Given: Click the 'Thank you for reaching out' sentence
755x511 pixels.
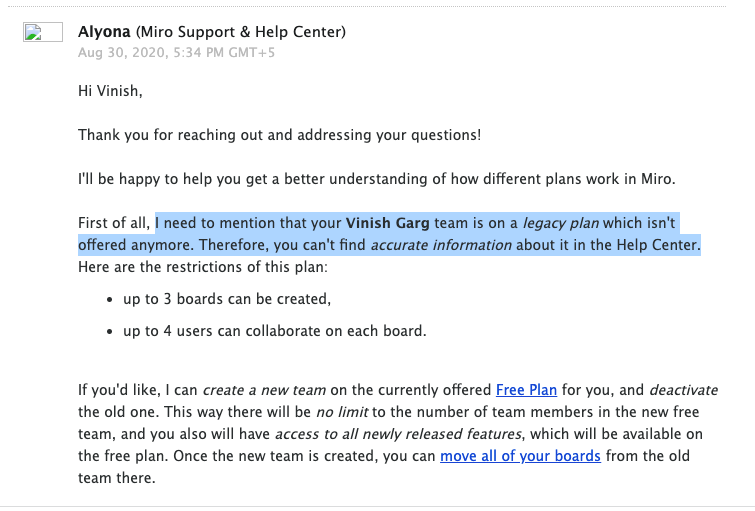Looking at the screenshot, I should pos(279,135).
